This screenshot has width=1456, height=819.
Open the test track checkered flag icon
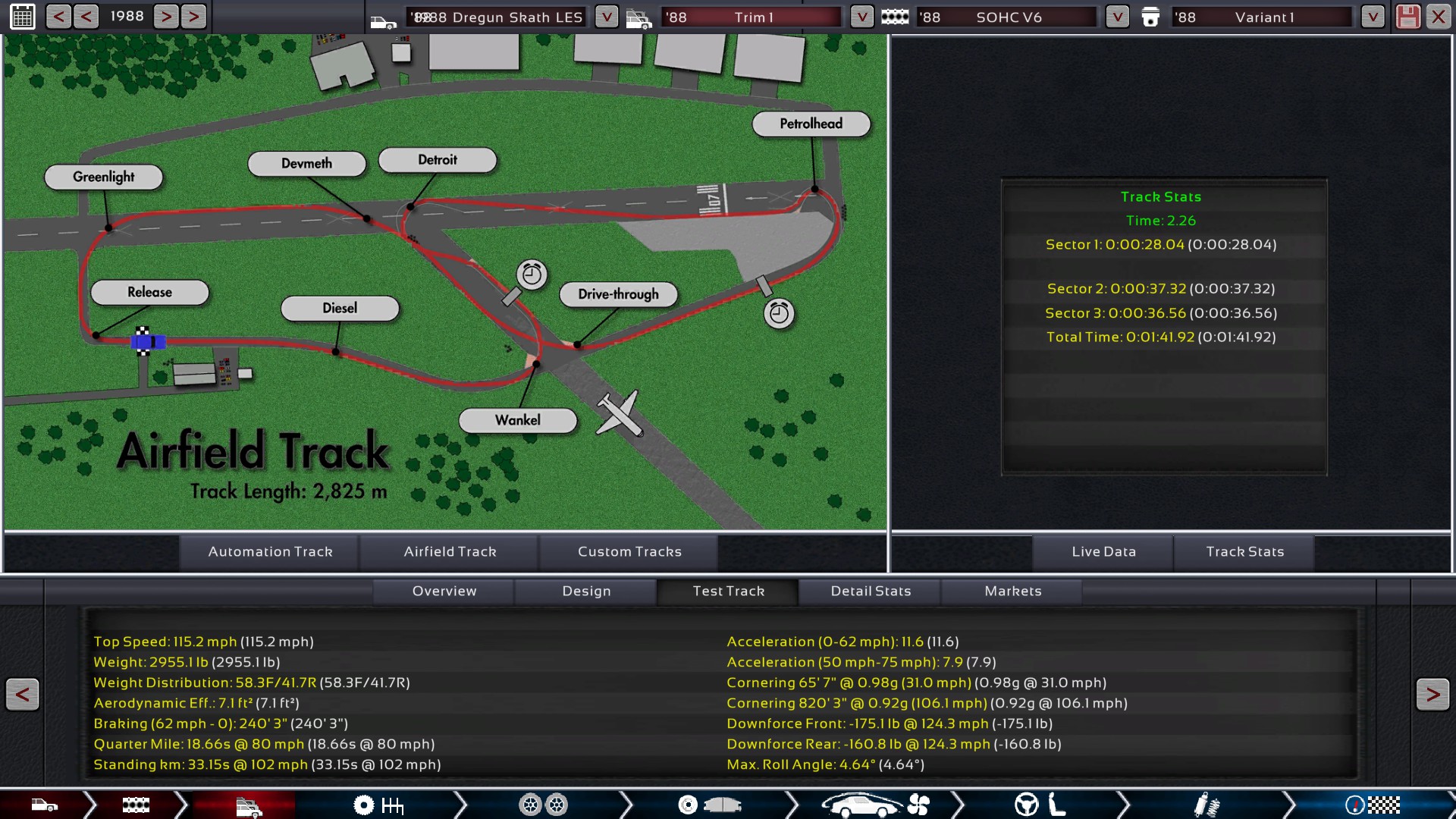(x=1373, y=805)
